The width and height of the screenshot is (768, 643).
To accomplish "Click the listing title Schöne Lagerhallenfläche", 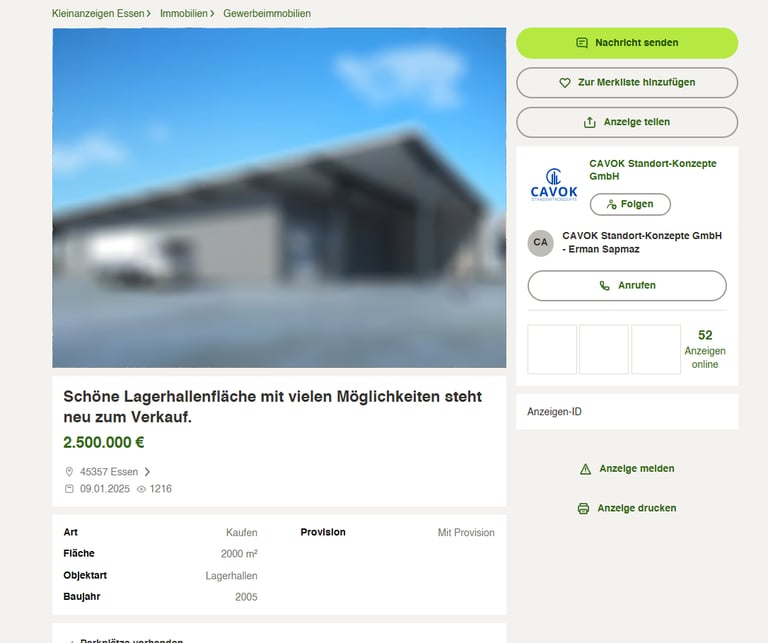I will 273,406.
